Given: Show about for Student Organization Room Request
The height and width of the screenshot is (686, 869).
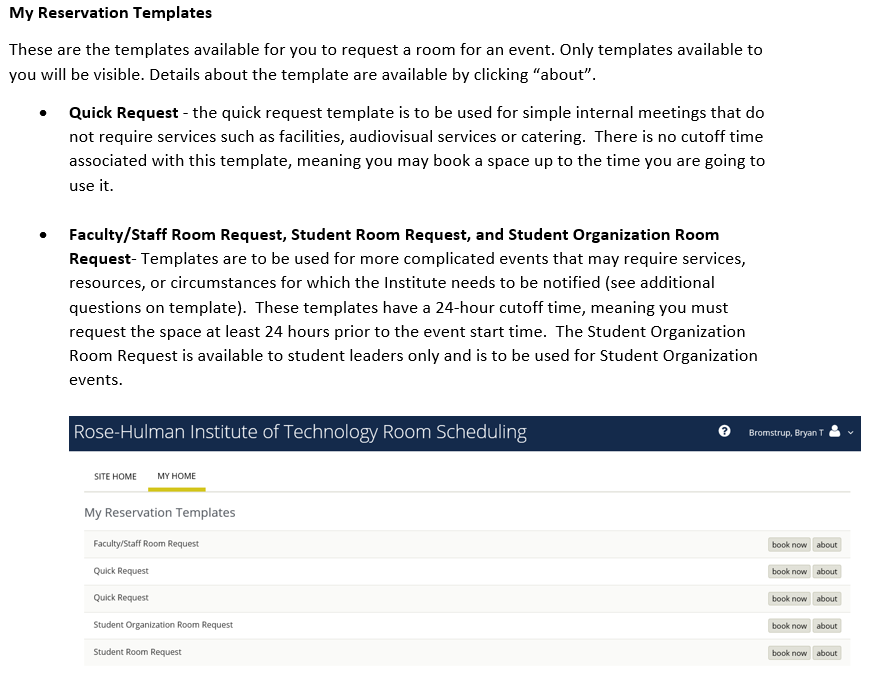Looking at the screenshot, I should 827,626.
